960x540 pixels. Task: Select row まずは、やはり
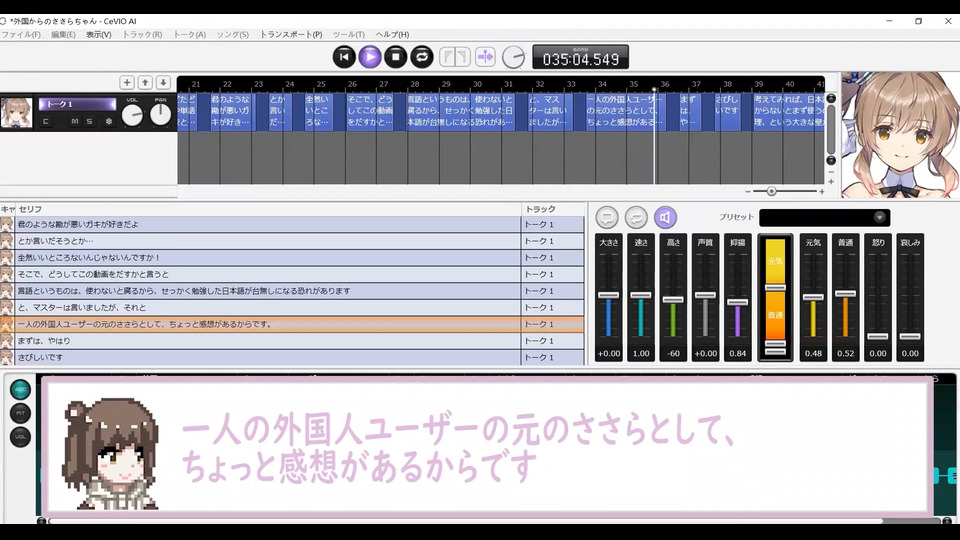point(292,340)
